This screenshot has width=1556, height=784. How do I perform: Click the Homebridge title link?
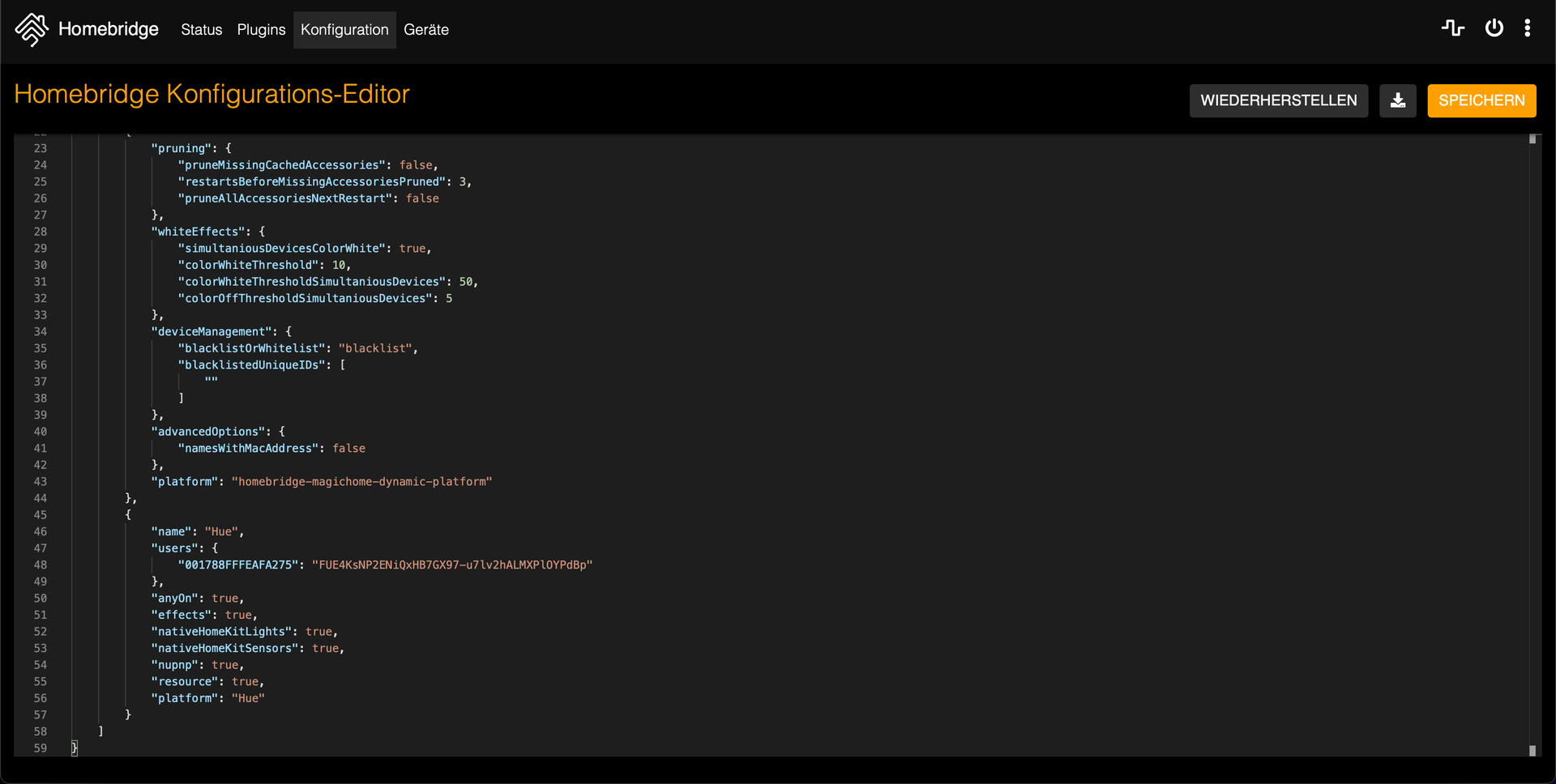[x=109, y=30]
